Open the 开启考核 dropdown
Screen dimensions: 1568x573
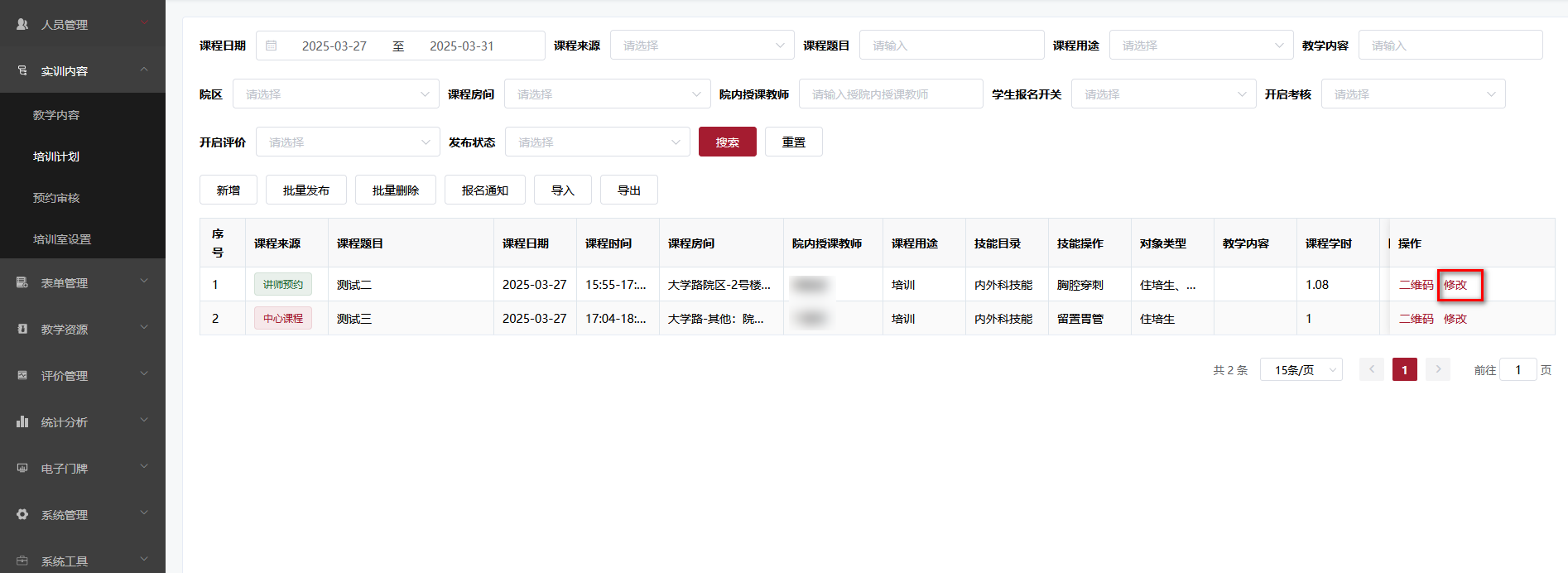pyautogui.click(x=1413, y=94)
